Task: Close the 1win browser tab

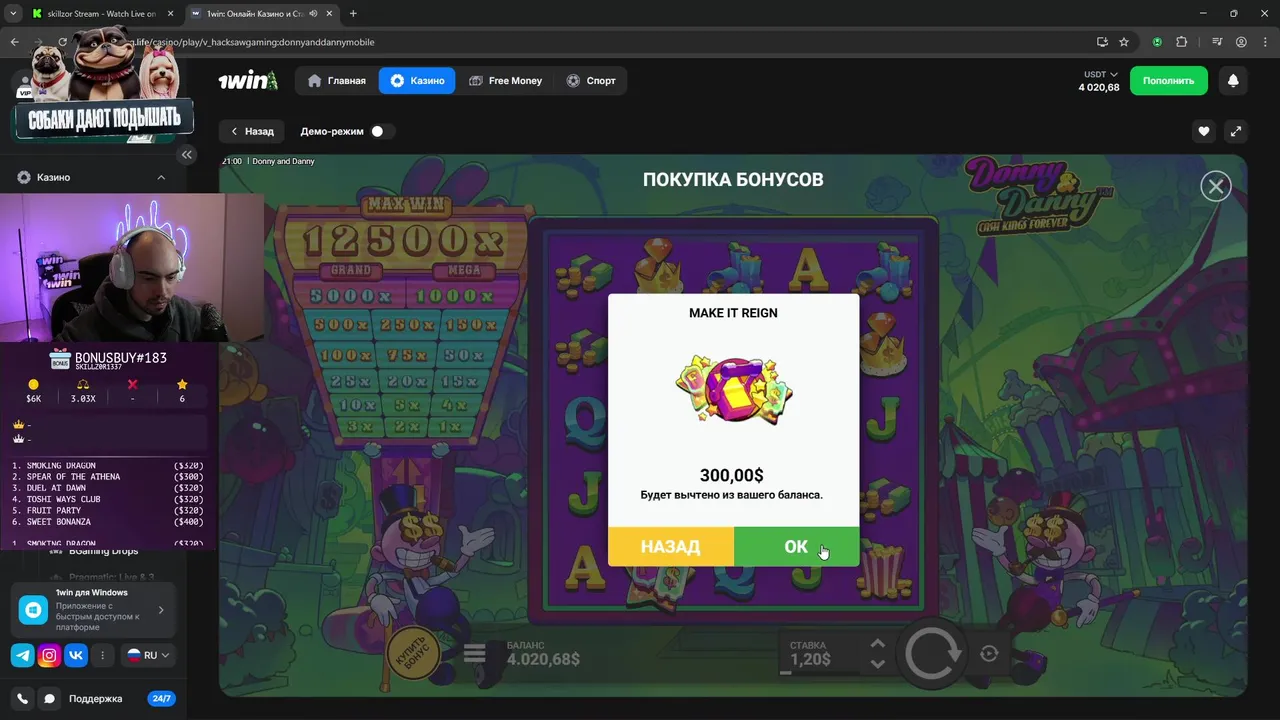Action: click(x=331, y=14)
